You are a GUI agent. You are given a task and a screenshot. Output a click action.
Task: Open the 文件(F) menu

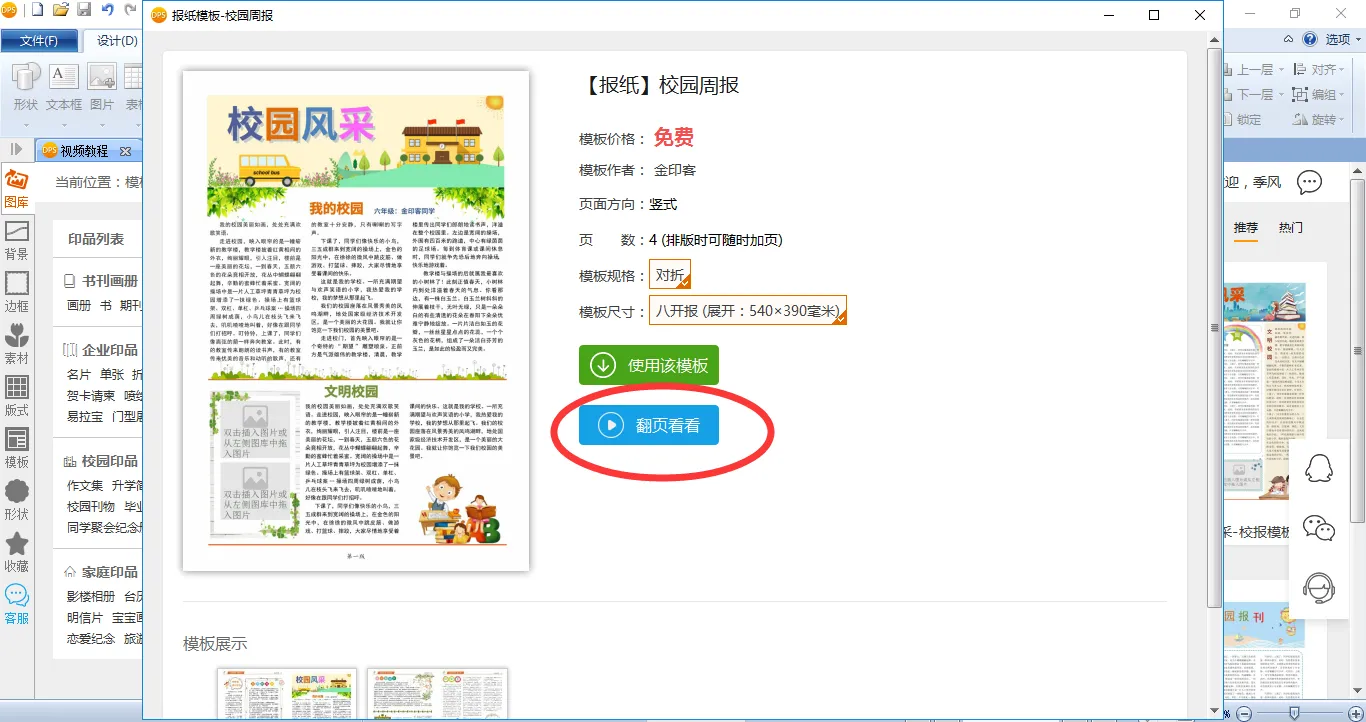[39, 41]
